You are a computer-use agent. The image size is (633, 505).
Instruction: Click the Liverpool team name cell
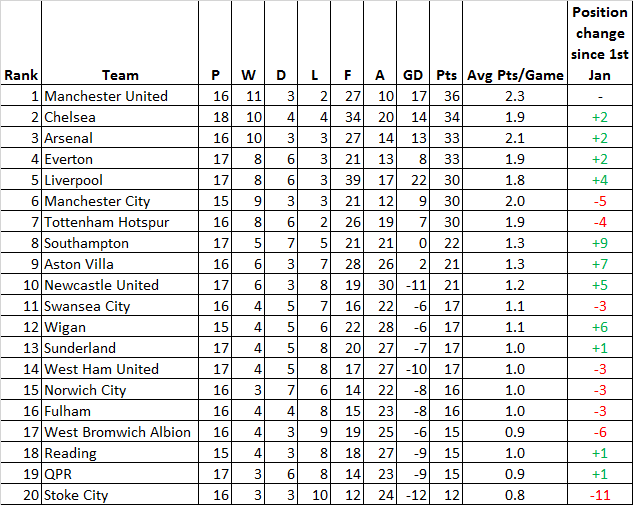click(x=120, y=180)
